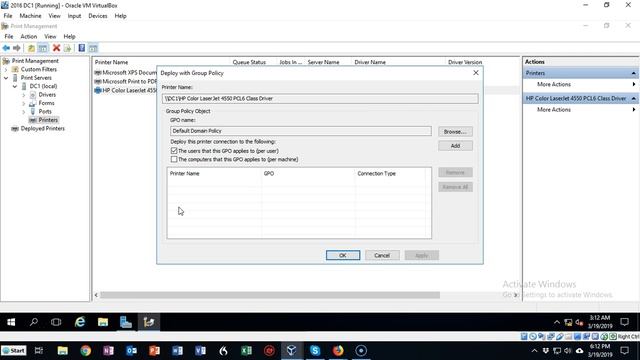Open the VirtualBox Machine menu

tap(30, 16)
